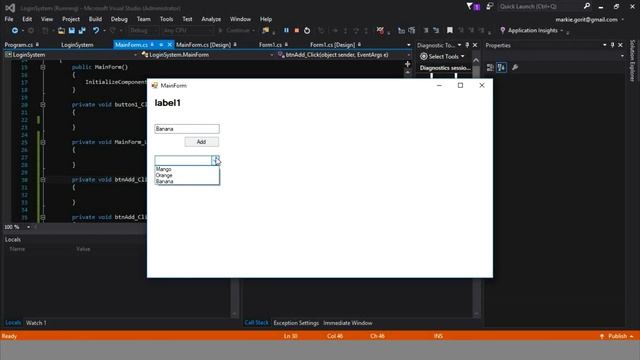640x360 pixels.
Task: Switch to MainForm.cs [Design] tab
Action: (x=204, y=45)
